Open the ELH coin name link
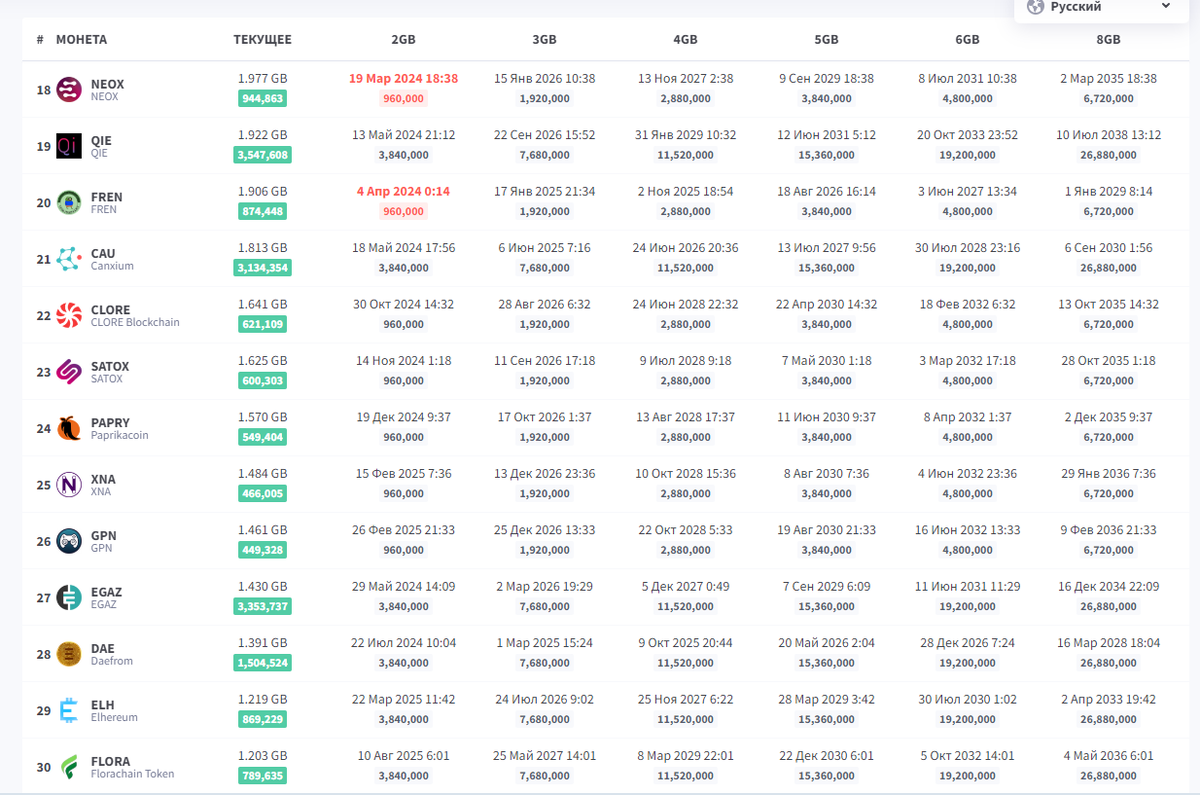This screenshot has width=1200, height=795. 102,705
